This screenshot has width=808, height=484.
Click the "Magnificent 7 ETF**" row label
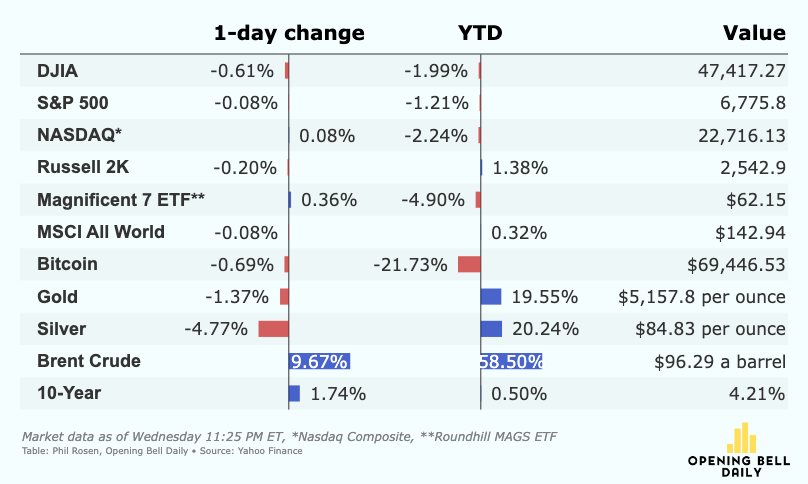tap(121, 199)
